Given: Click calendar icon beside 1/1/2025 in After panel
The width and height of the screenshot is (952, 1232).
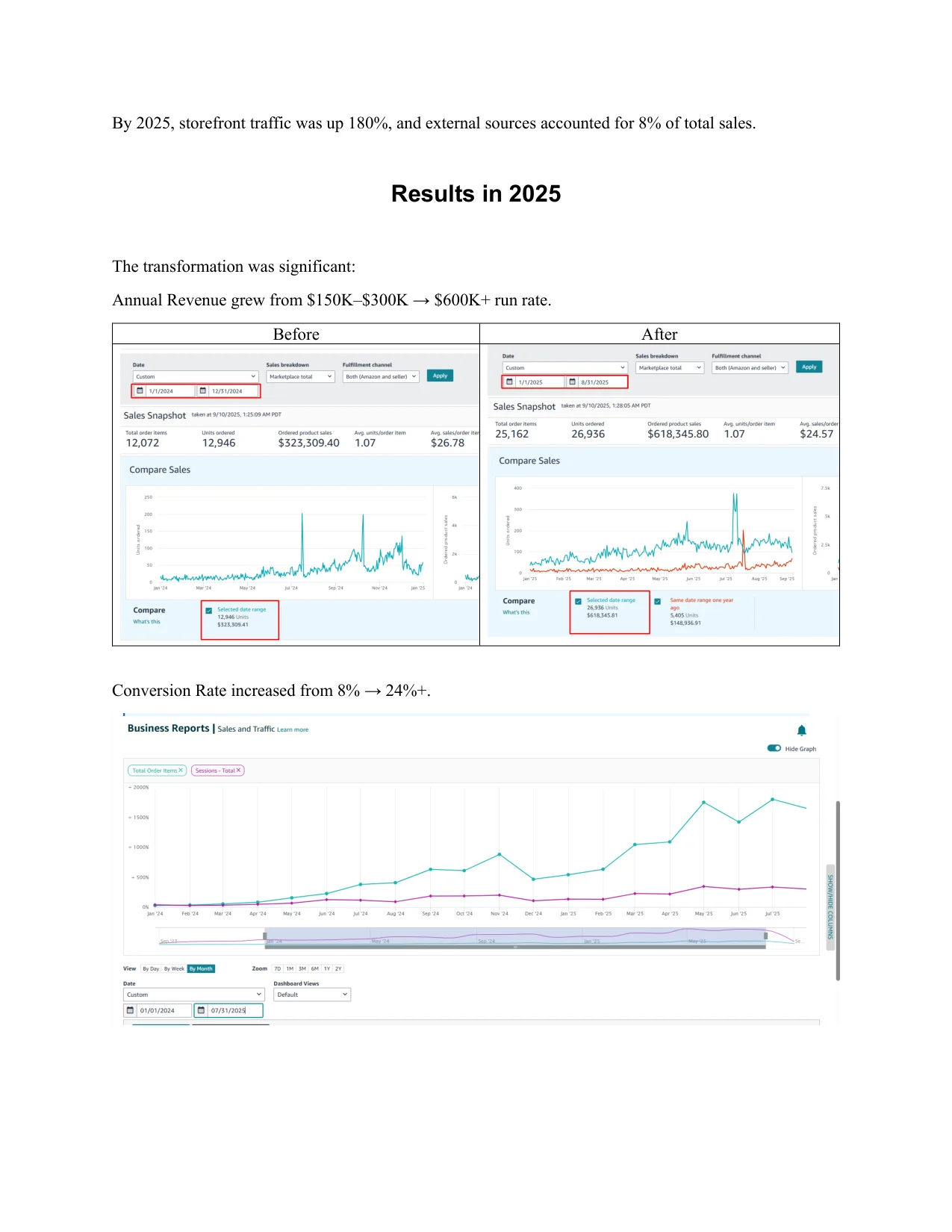Looking at the screenshot, I should tap(509, 382).
